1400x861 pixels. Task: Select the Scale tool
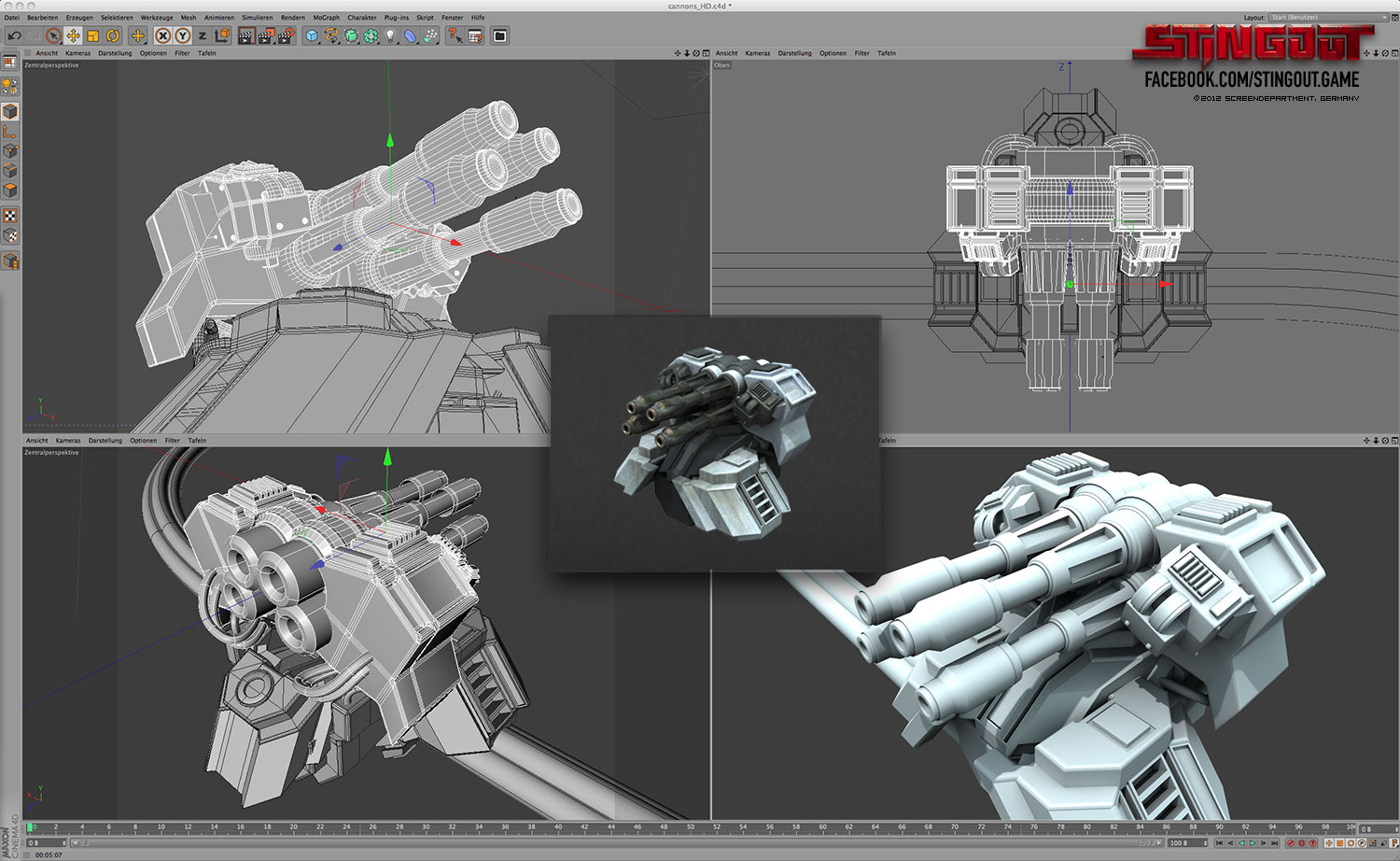click(x=93, y=35)
